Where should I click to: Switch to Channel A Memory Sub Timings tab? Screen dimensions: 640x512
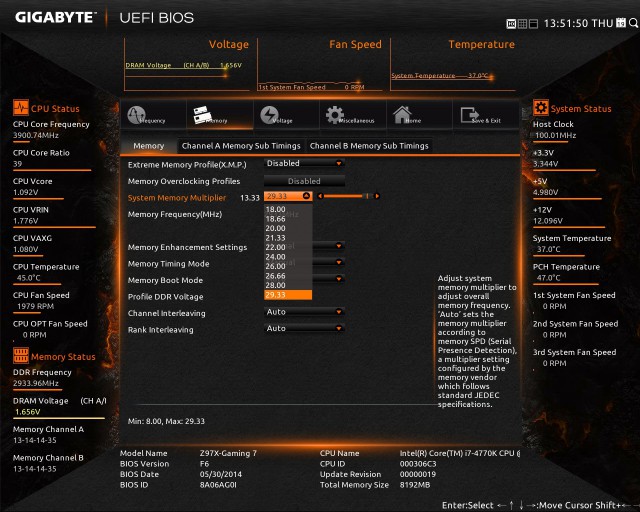tap(241, 146)
